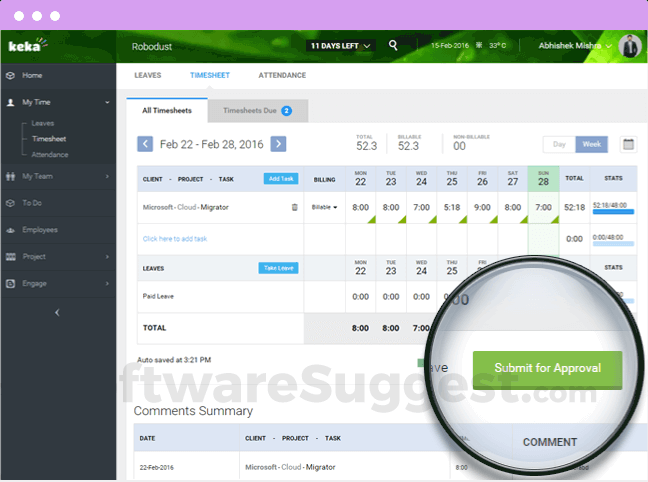The image size is (648, 482).
Task: Expand the Project sidebar menu
Action: tap(58, 256)
